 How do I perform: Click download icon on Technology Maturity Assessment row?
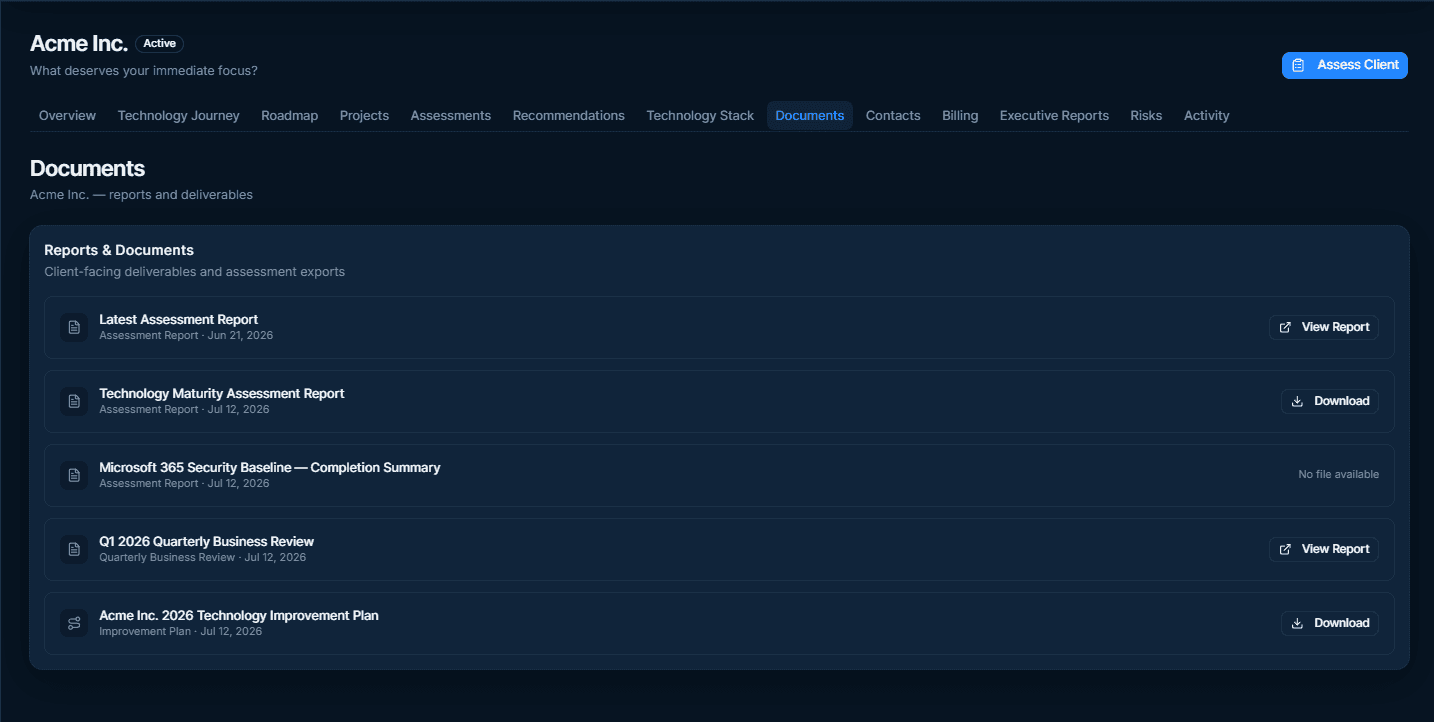pos(1298,401)
